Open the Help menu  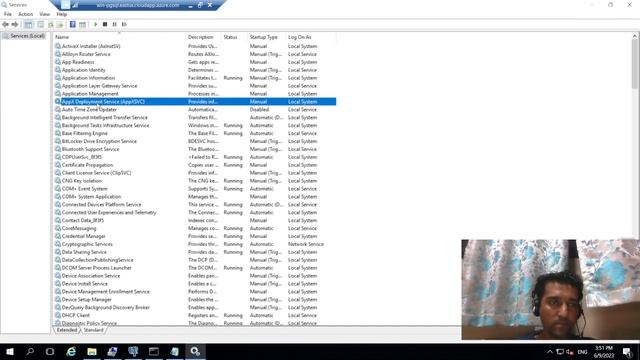(62, 14)
